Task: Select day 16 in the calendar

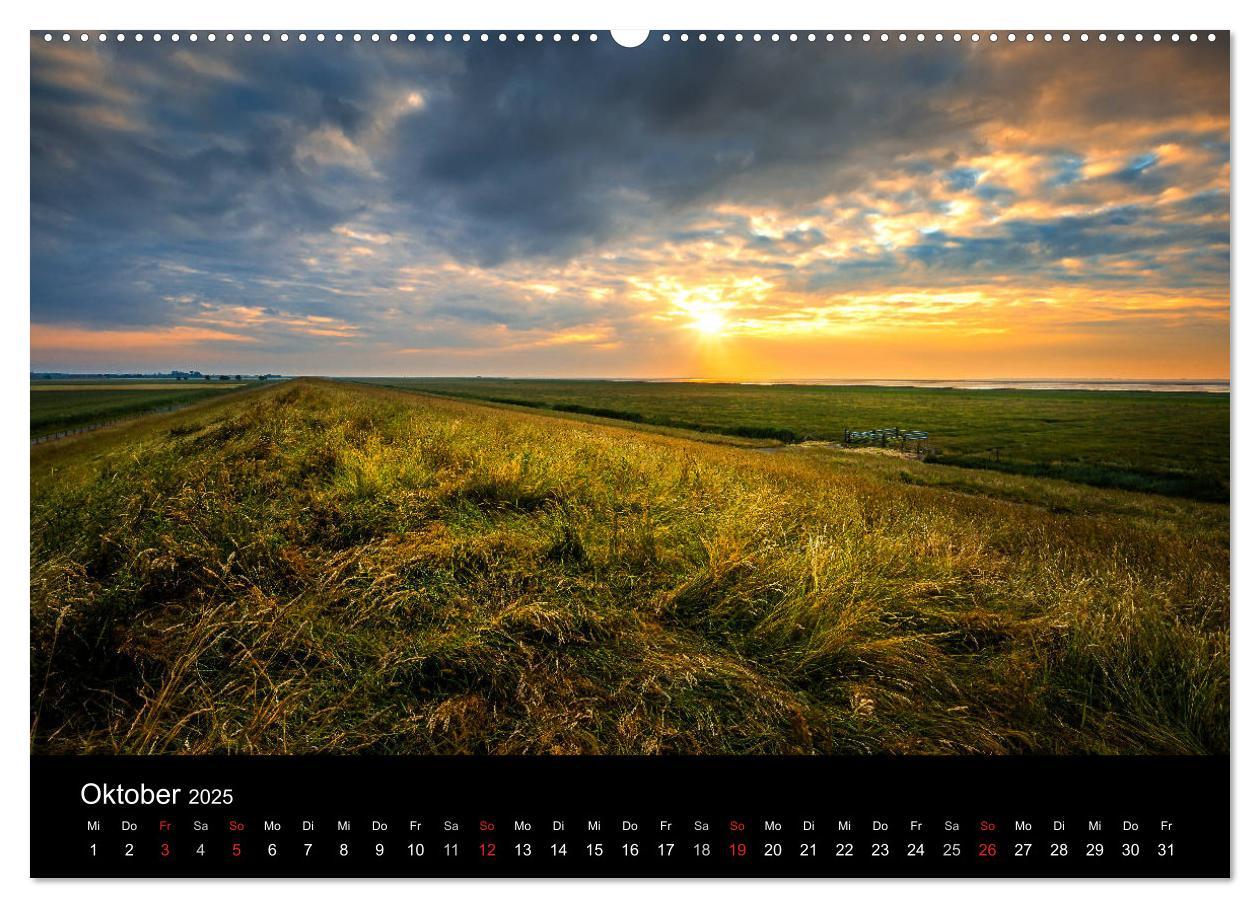Action: (x=630, y=850)
